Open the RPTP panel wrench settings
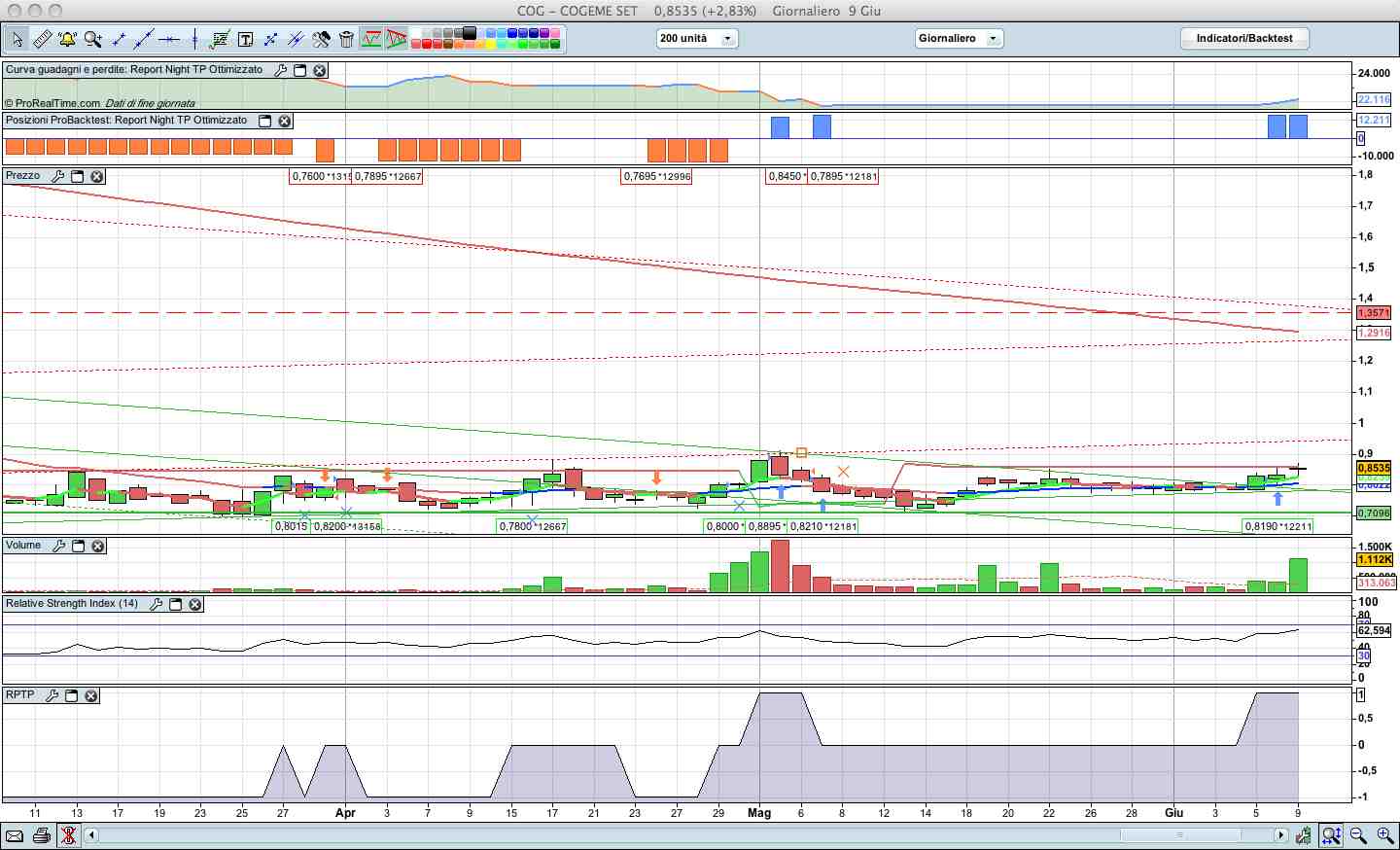This screenshot has width=1400, height=850. (x=52, y=695)
